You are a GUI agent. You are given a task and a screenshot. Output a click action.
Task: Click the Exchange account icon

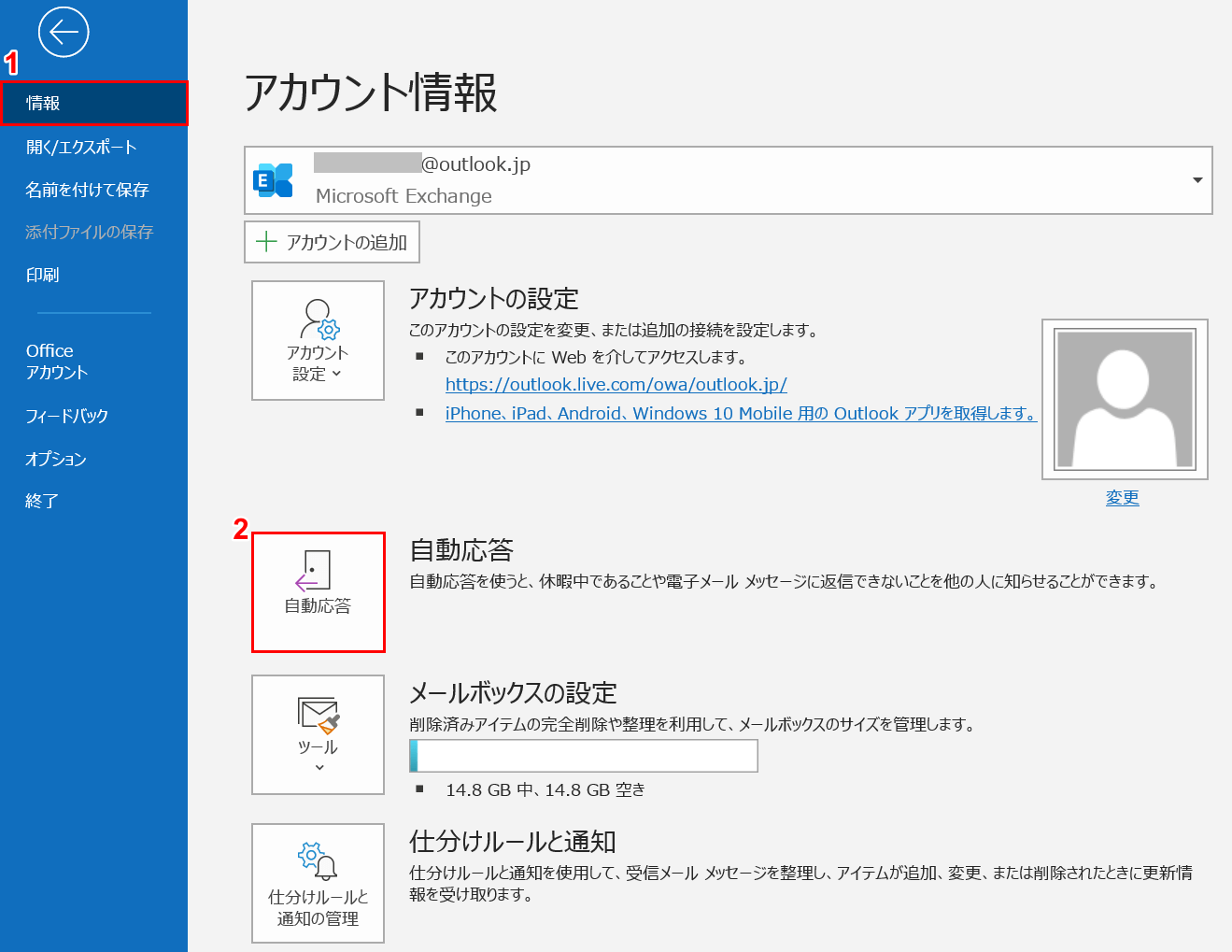click(x=273, y=179)
